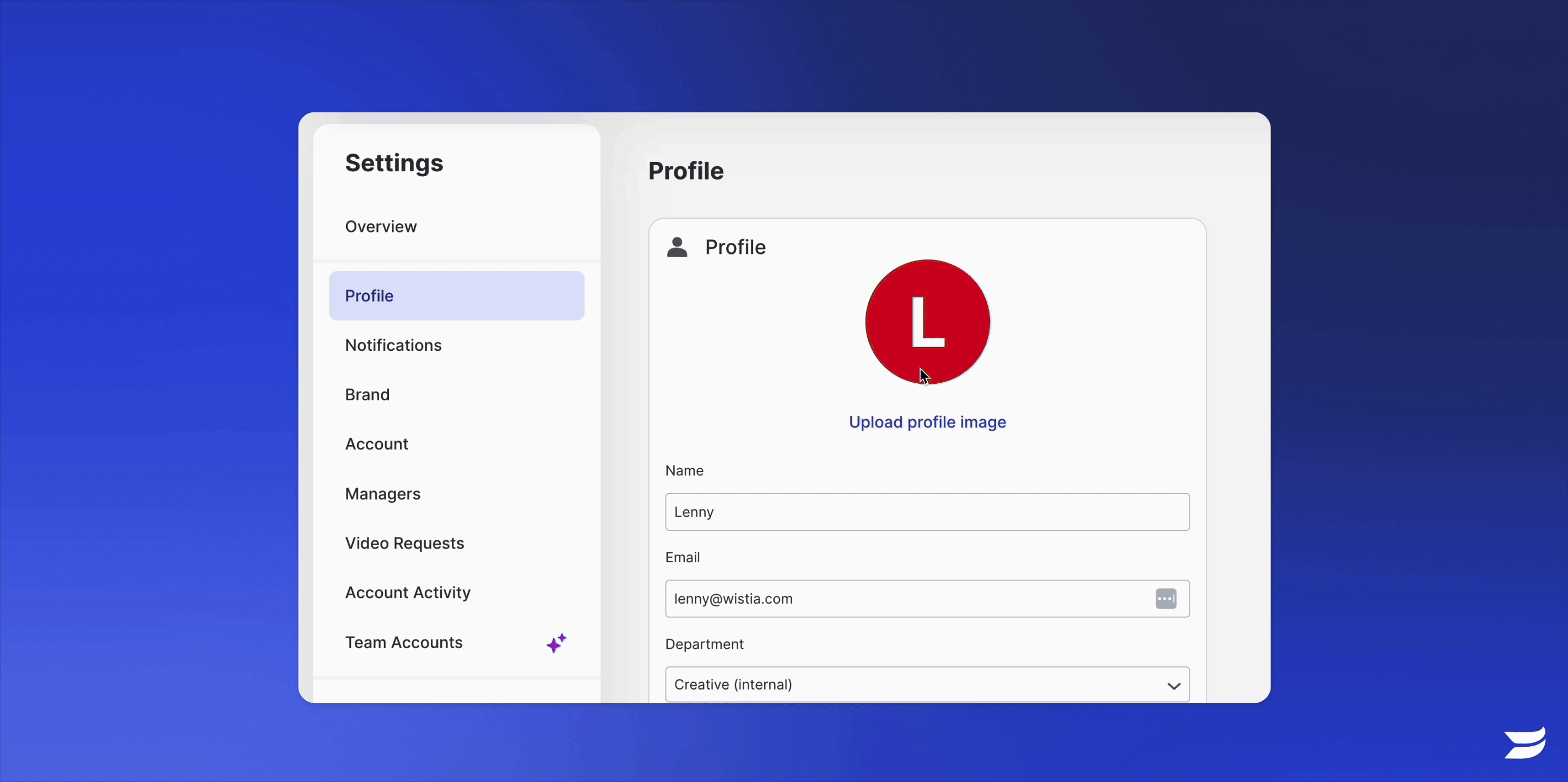This screenshot has width=1568, height=782.
Task: Click the purple star icon beside Team Accounts
Action: coord(557,643)
